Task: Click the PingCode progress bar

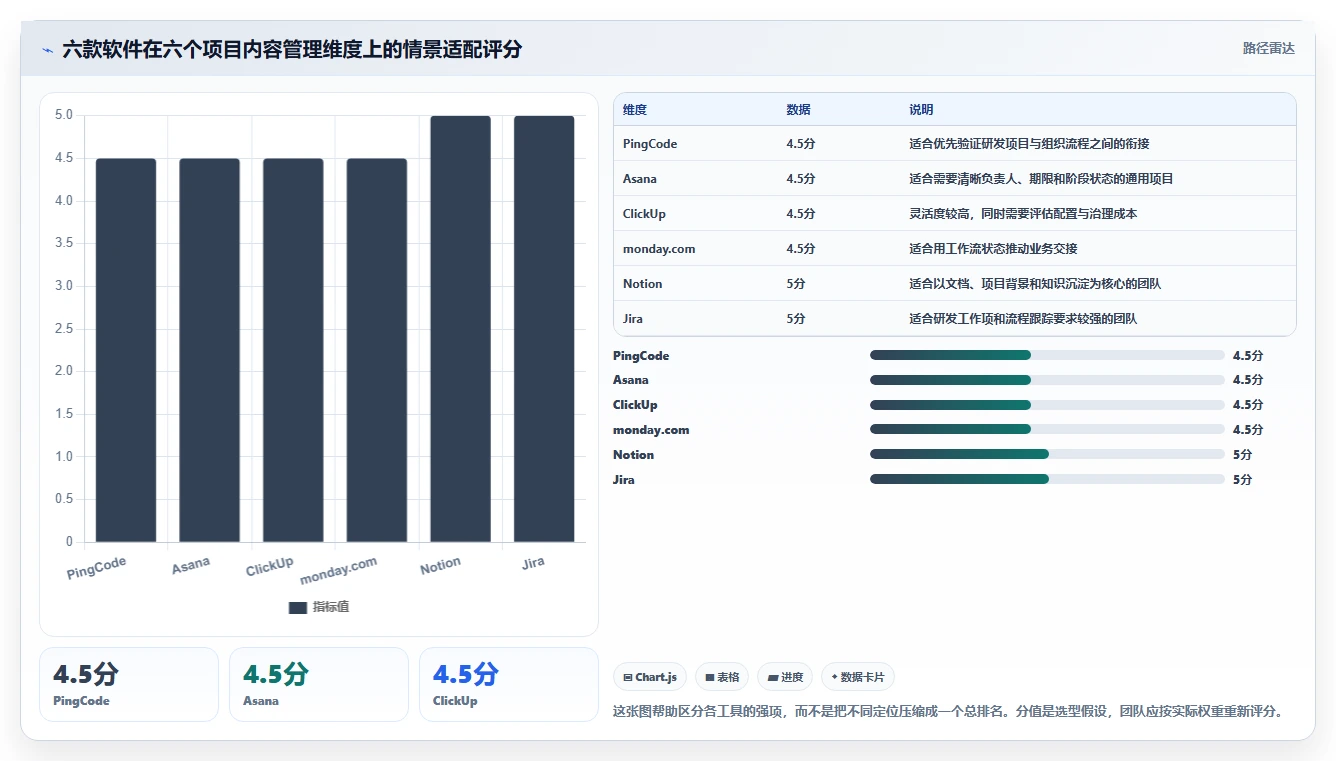Action: tap(1047, 355)
